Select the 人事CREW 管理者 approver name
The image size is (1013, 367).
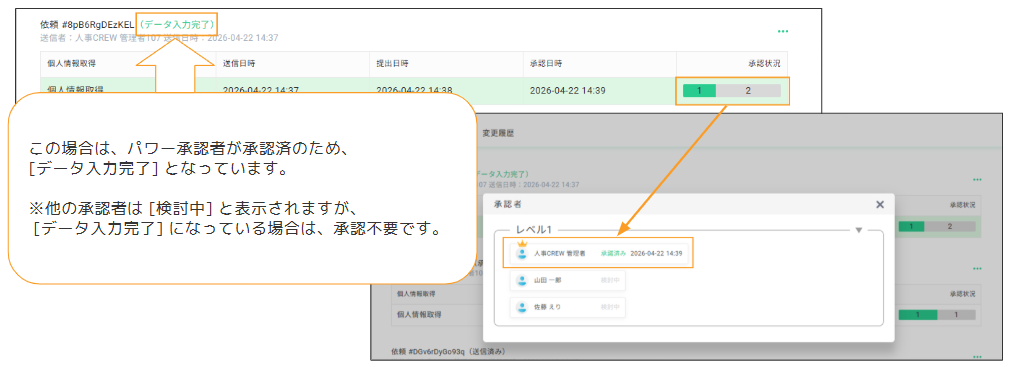[559, 254]
